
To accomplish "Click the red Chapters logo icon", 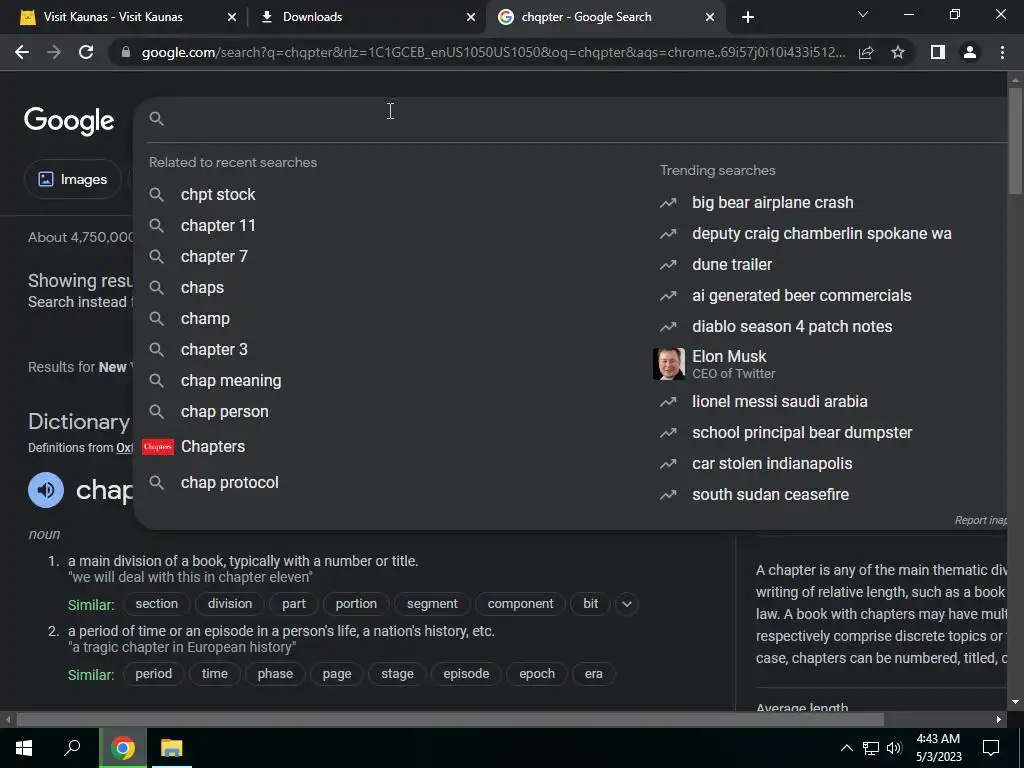I will pos(158,447).
